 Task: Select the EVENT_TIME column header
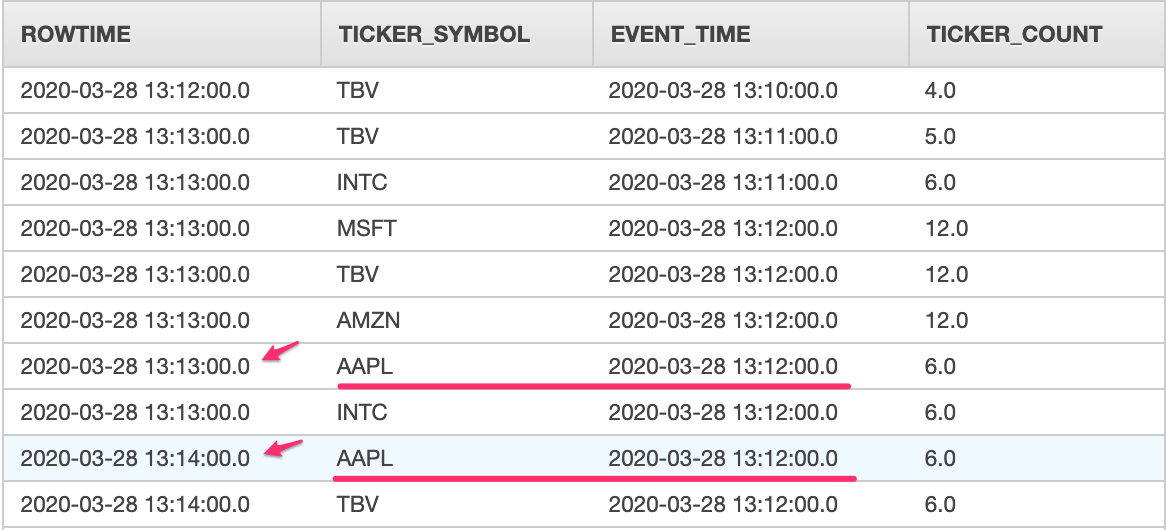pyautogui.click(x=680, y=35)
